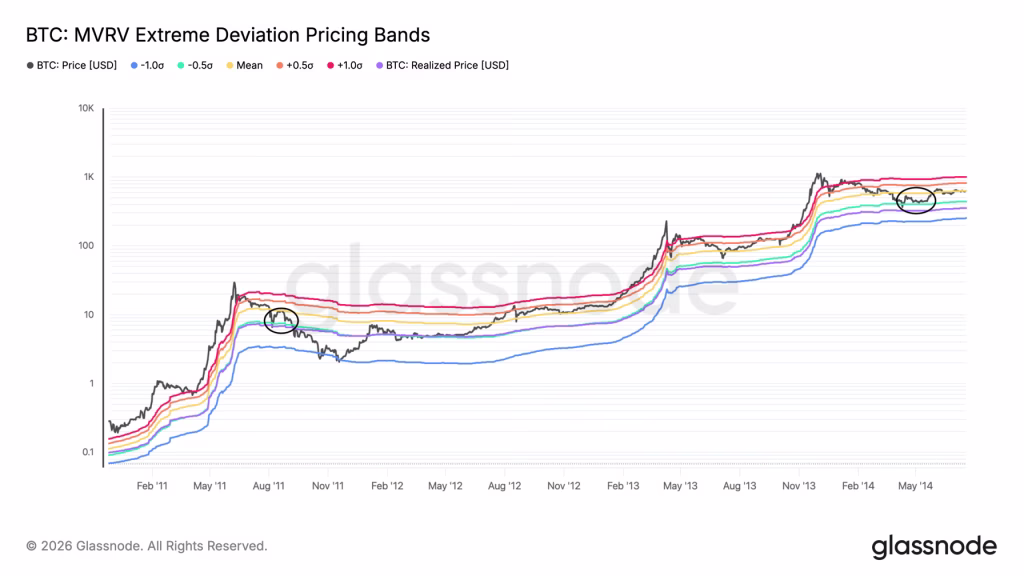Click the Glassnode copyright notice text
This screenshot has width=1024, height=576.
pos(147,546)
